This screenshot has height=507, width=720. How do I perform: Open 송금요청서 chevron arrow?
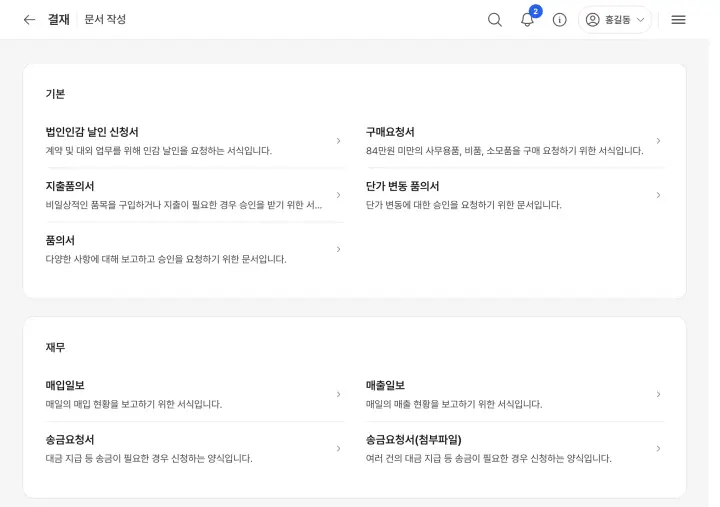tap(338, 449)
